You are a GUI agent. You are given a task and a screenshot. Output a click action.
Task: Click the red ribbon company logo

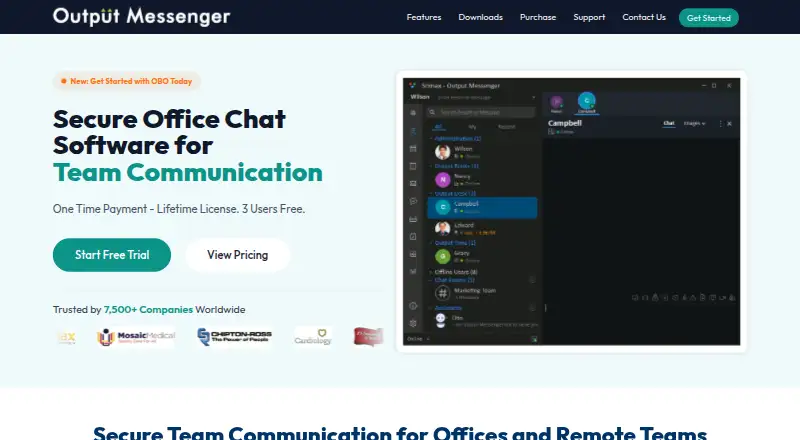[368, 337]
